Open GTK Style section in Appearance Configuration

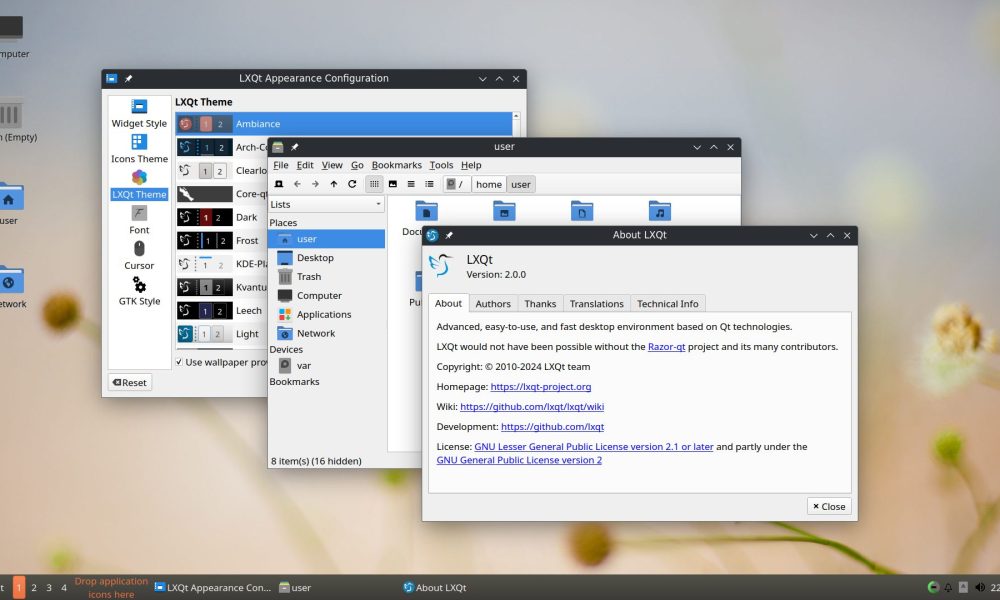(139, 291)
